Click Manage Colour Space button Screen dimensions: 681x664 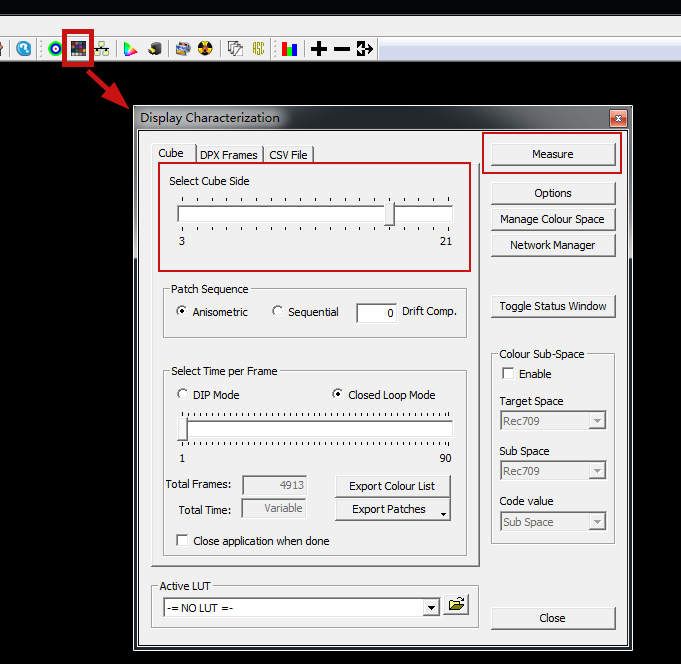553,219
